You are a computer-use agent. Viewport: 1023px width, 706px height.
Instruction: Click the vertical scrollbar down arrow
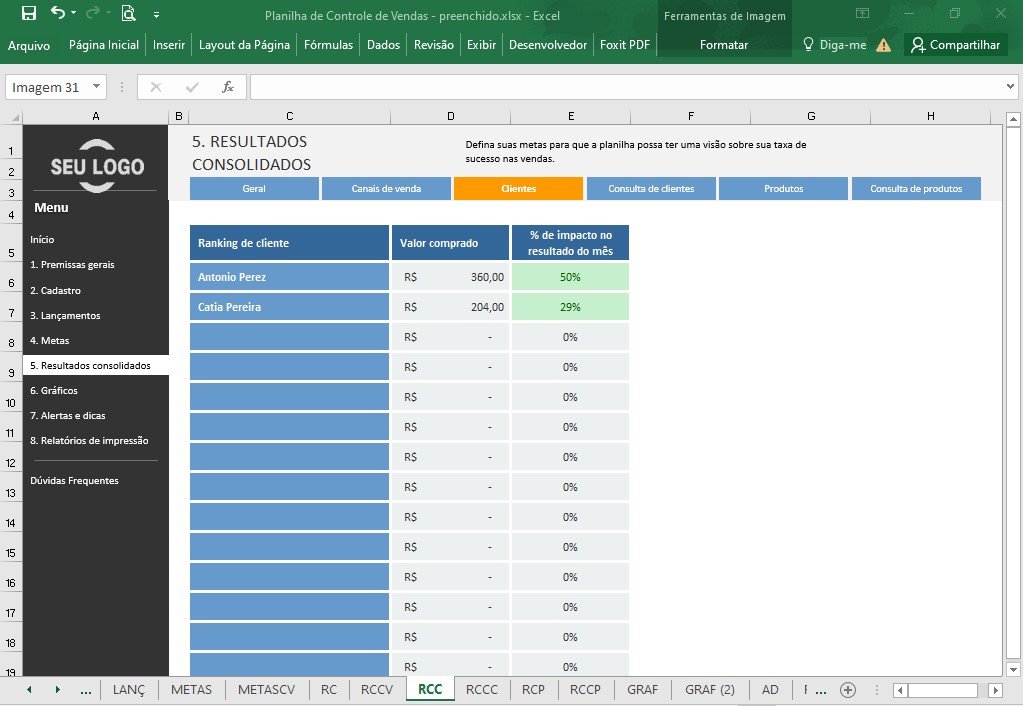pos(1013,669)
